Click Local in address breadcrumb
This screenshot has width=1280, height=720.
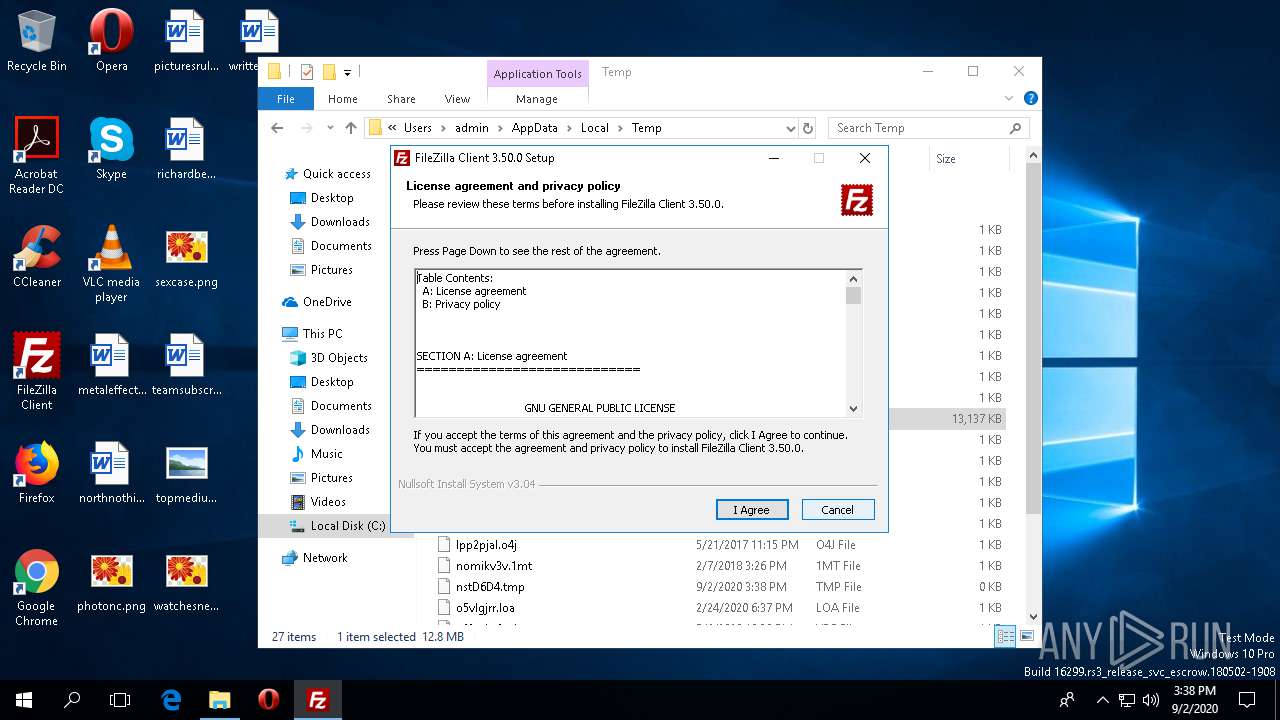coord(594,128)
